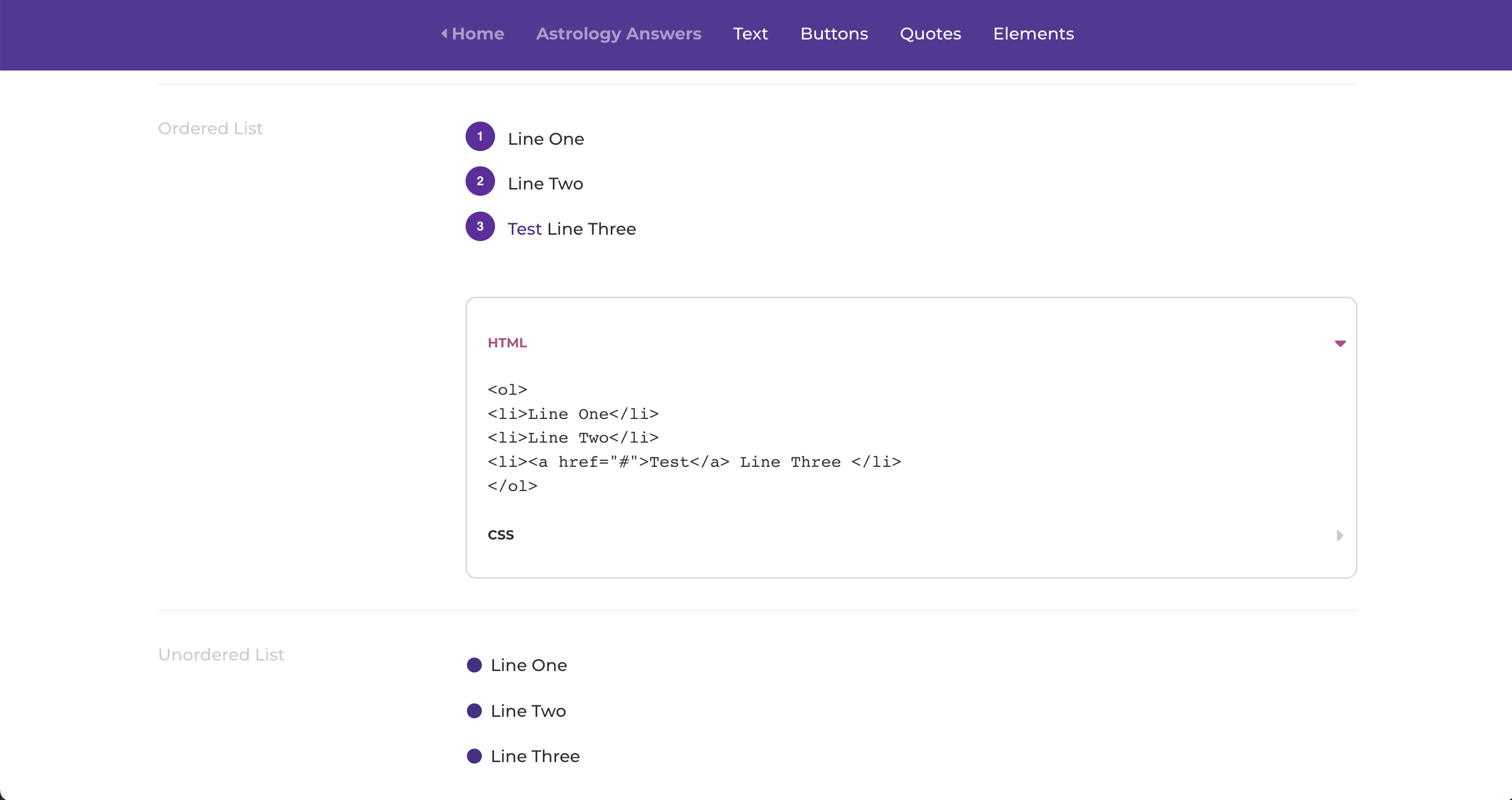Select unordered list text Line Three
The height and width of the screenshot is (800, 1512).
pos(536,756)
